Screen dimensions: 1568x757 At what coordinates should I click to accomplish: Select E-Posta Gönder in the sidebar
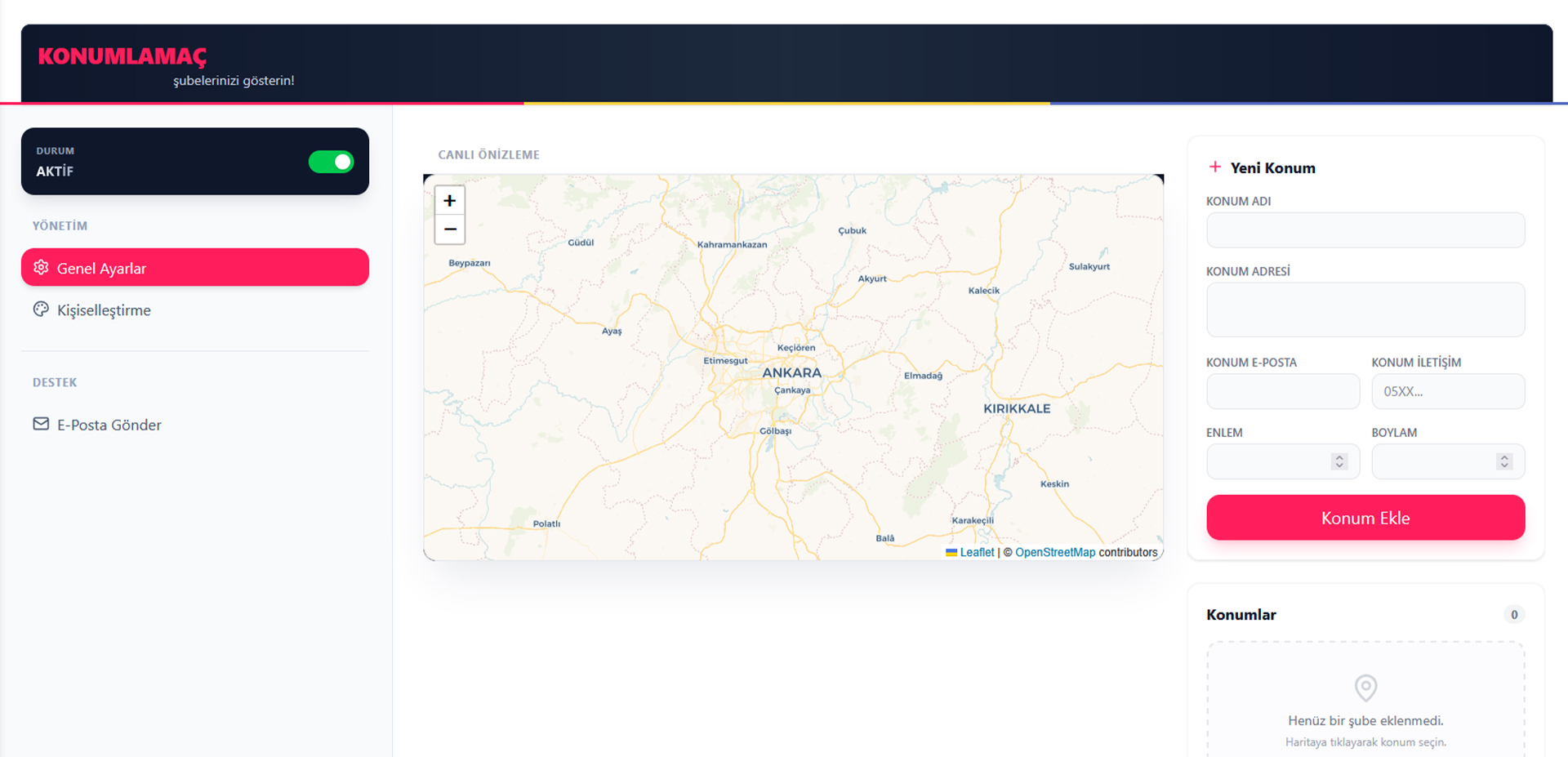(109, 425)
